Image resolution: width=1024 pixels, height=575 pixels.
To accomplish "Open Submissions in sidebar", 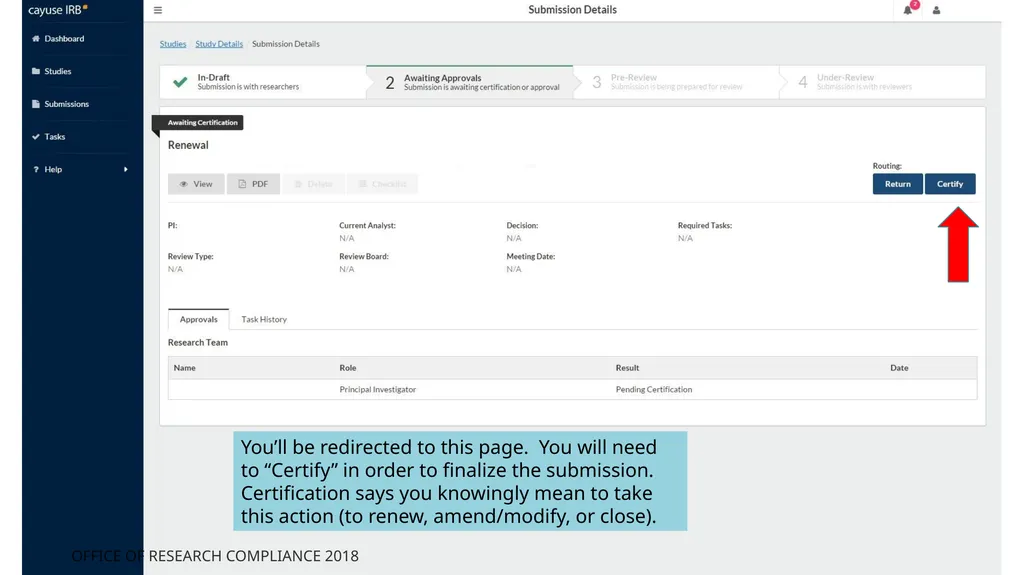I will [66, 104].
